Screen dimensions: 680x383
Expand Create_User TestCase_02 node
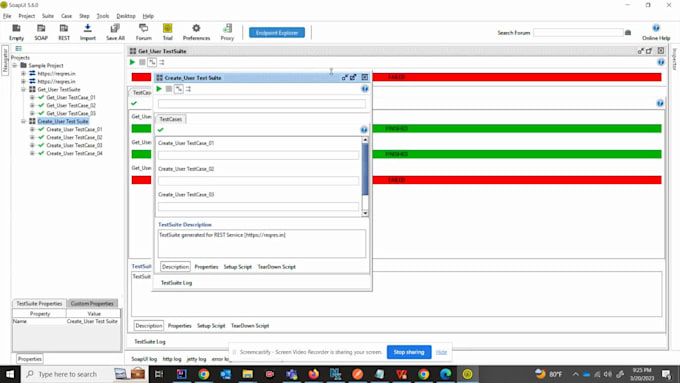[32, 137]
